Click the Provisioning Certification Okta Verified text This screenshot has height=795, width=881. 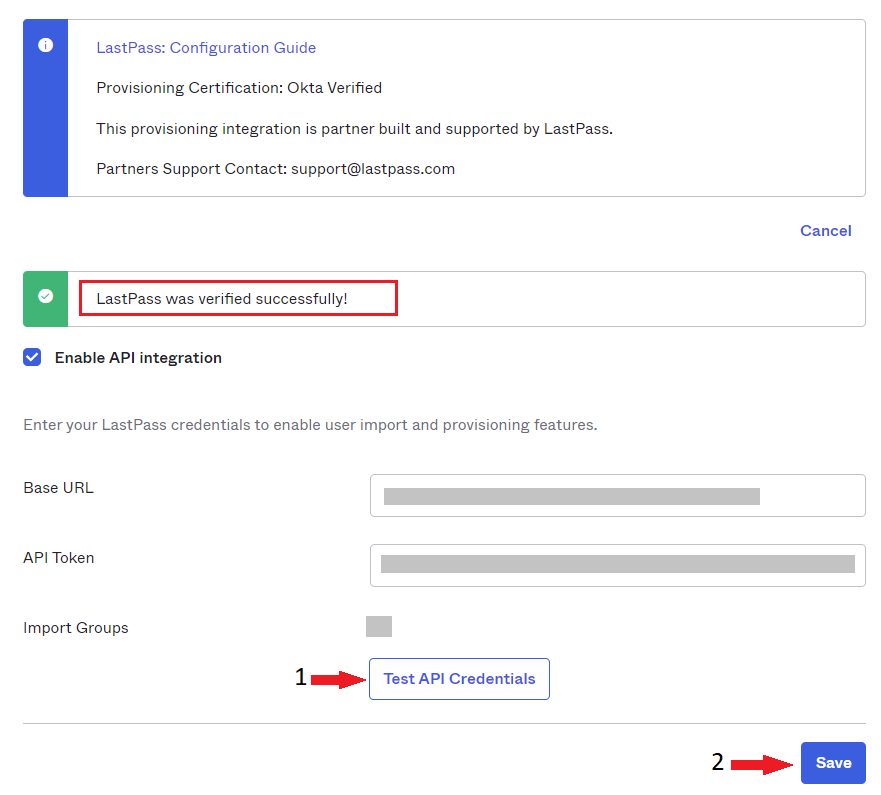(238, 87)
